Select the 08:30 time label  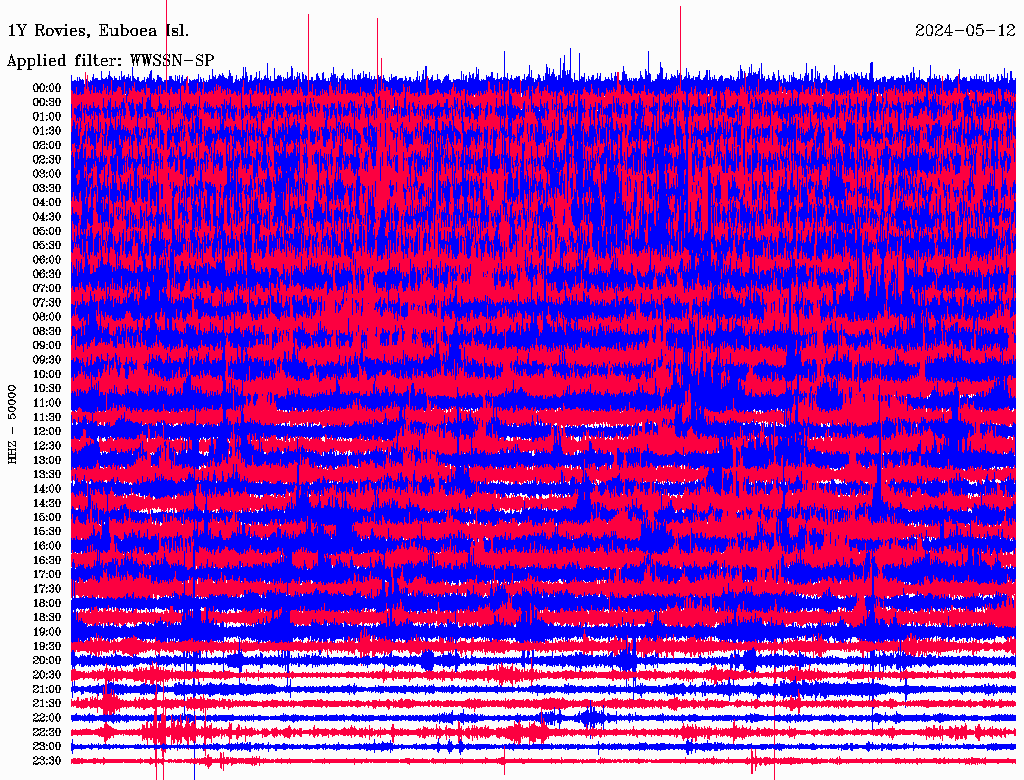coord(47,332)
